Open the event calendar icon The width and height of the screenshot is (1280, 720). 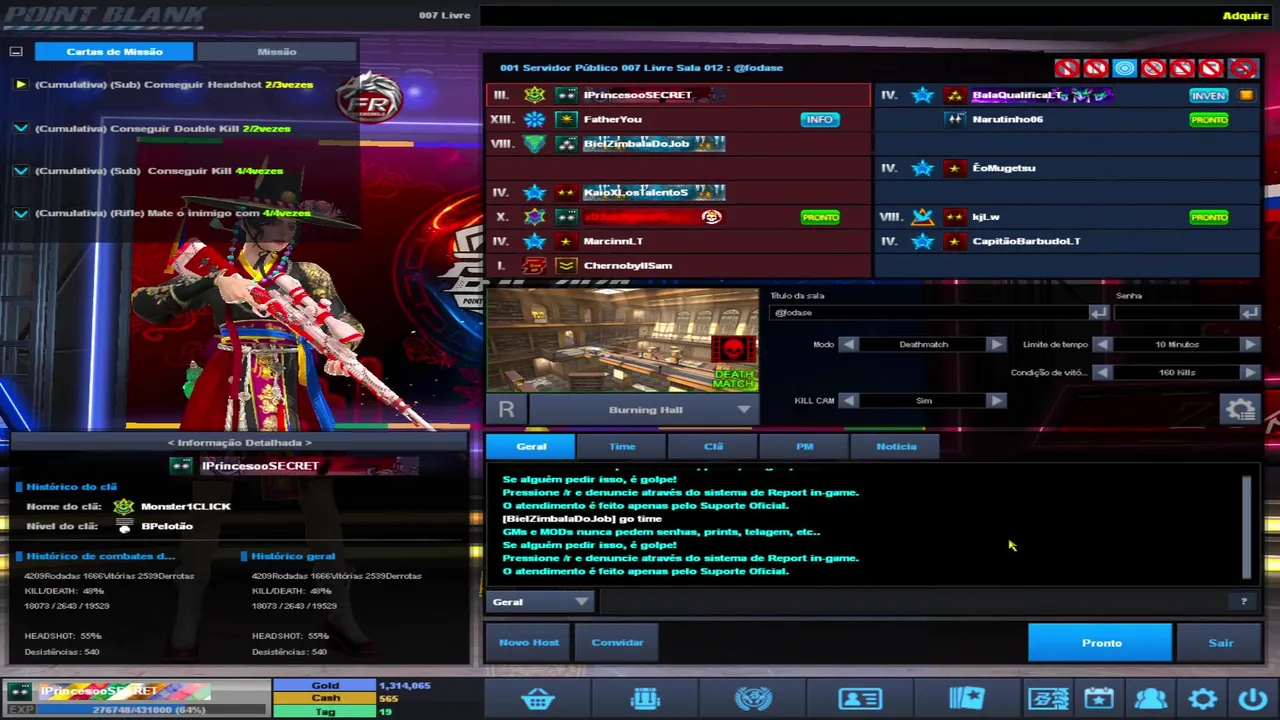coord(1098,698)
